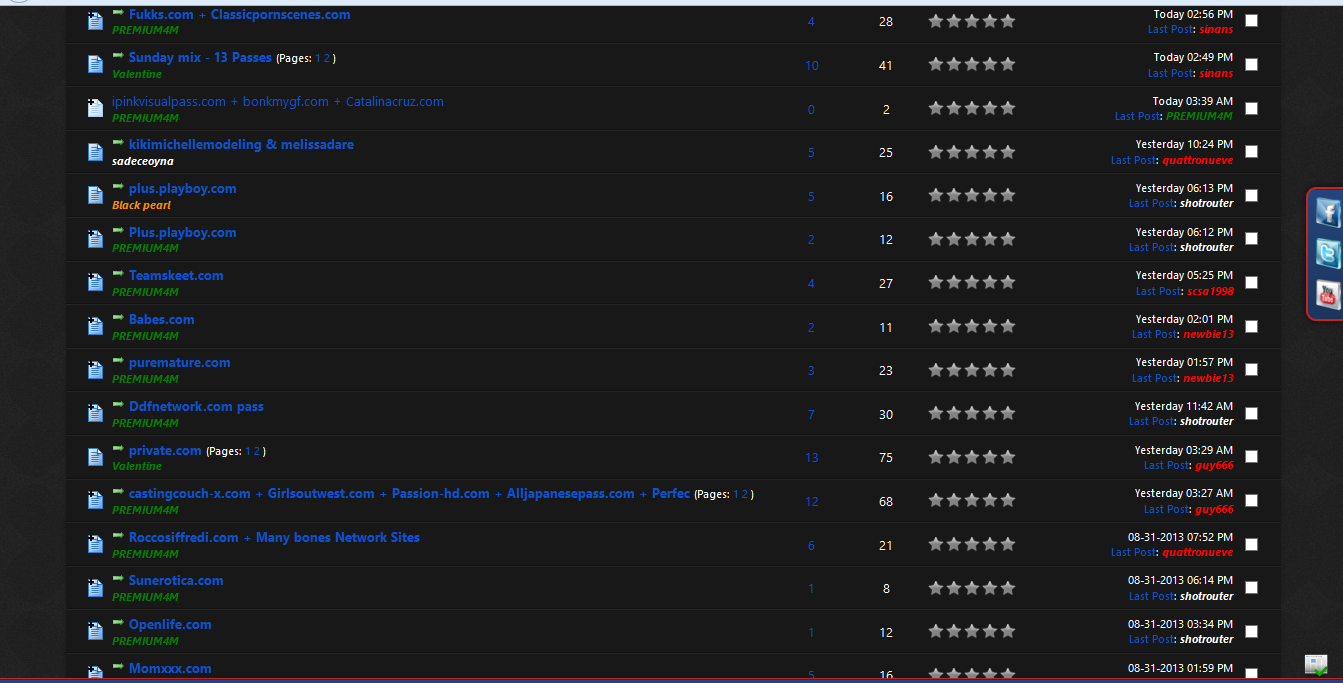Click green arrow next to Teamskeet.com thread
This screenshot has width=1343, height=683.
point(119,274)
